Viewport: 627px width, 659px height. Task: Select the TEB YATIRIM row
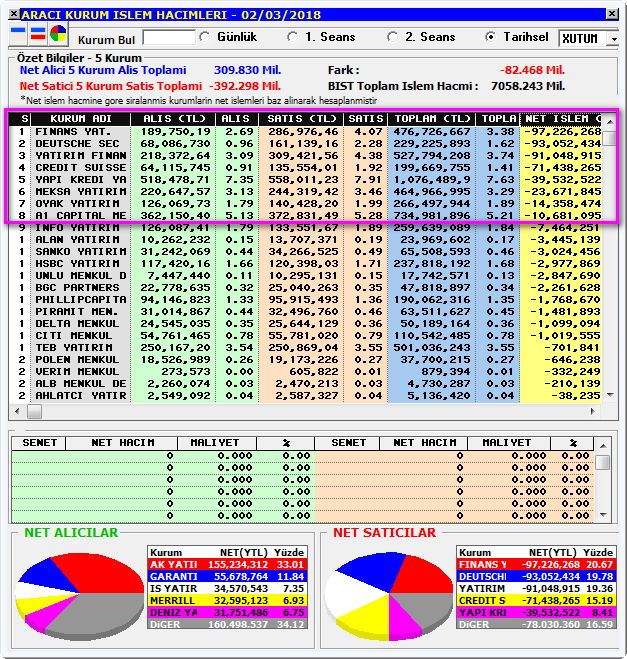[306, 348]
